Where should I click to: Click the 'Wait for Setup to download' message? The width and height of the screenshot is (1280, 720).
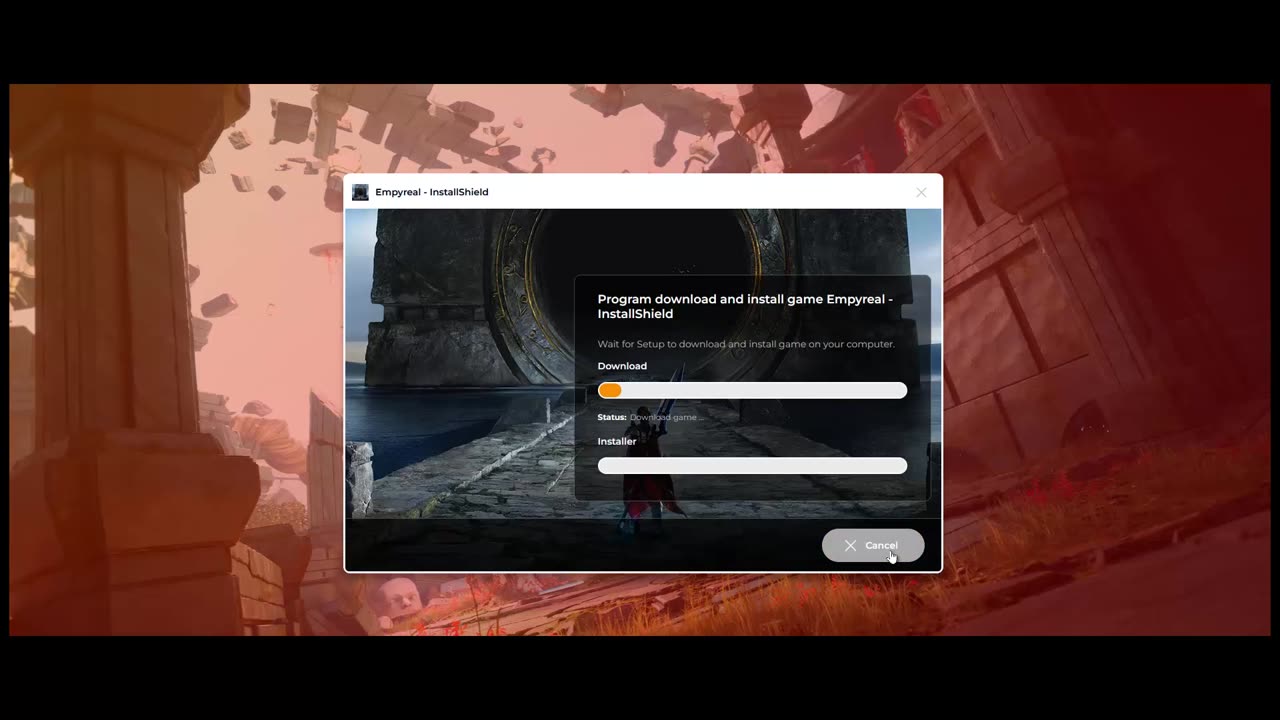[746, 344]
